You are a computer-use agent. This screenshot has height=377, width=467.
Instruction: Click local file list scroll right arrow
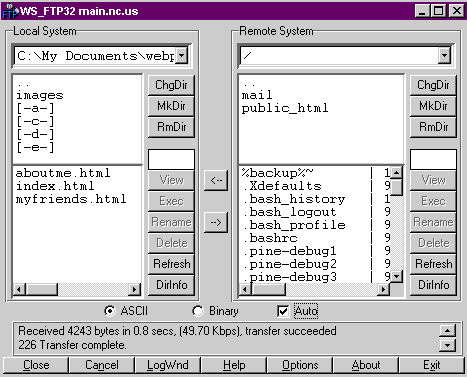134,289
